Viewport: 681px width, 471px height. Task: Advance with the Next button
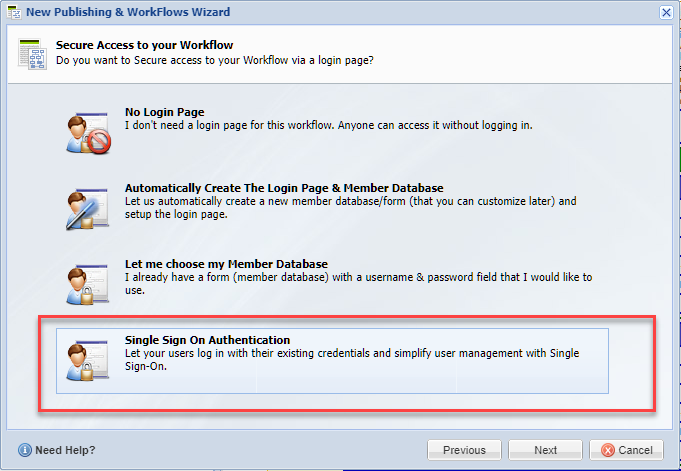(545, 450)
